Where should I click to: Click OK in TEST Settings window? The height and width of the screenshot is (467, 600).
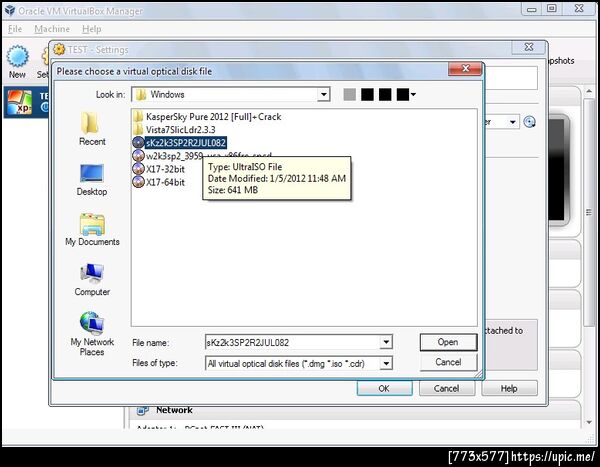[x=384, y=389]
